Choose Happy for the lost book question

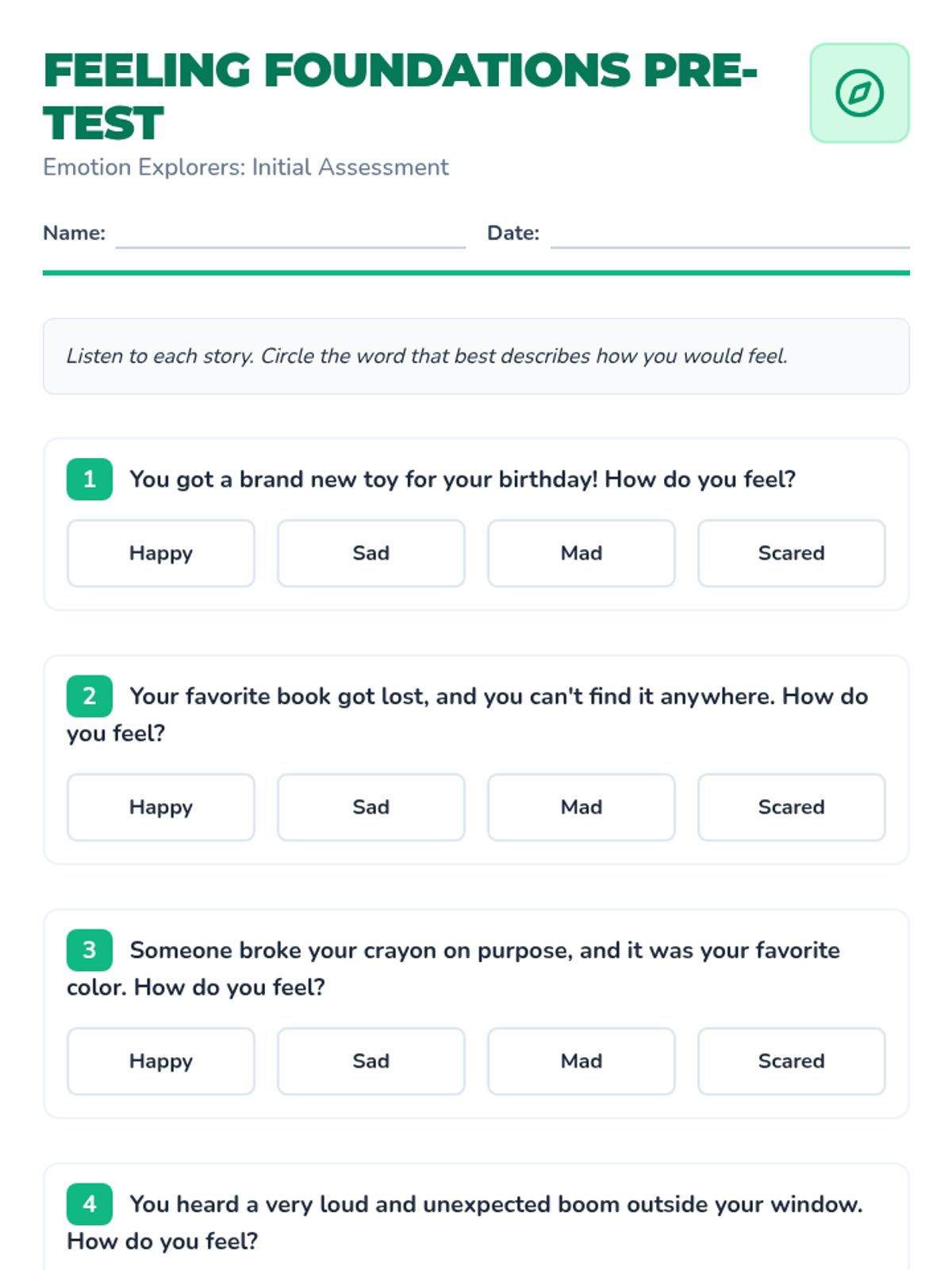(161, 807)
